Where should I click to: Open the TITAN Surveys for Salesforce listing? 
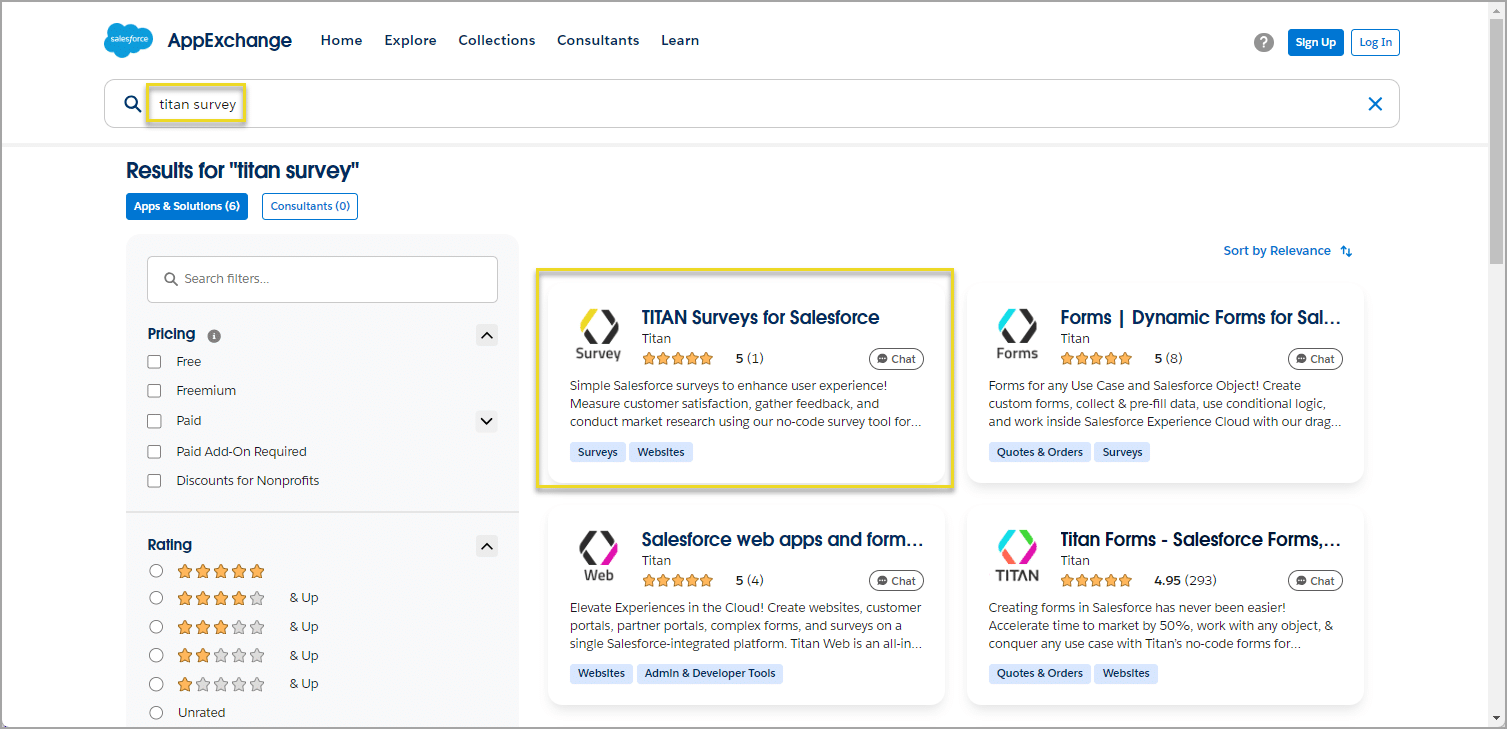760,317
